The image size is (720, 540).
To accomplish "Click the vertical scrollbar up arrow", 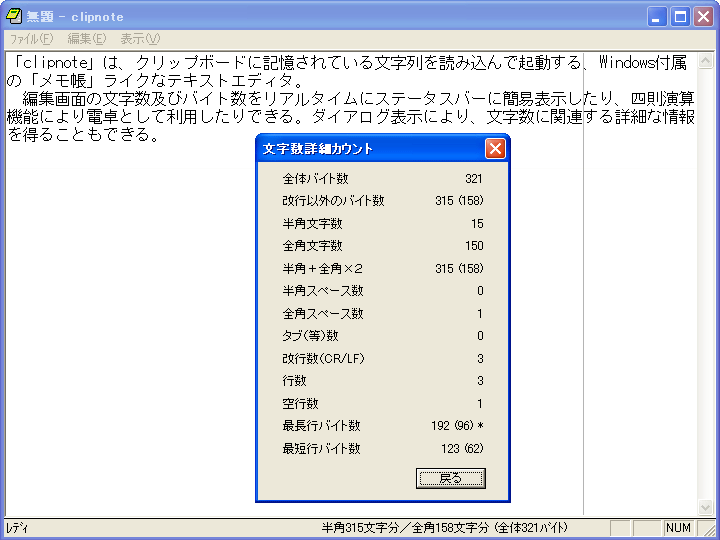I will click(706, 61).
